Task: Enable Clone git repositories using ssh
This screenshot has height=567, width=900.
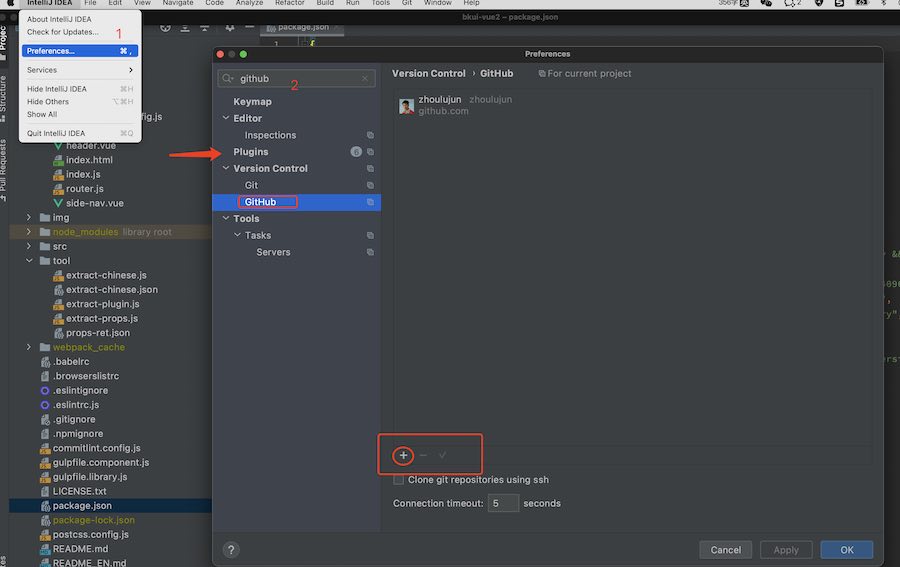Action: 398,480
